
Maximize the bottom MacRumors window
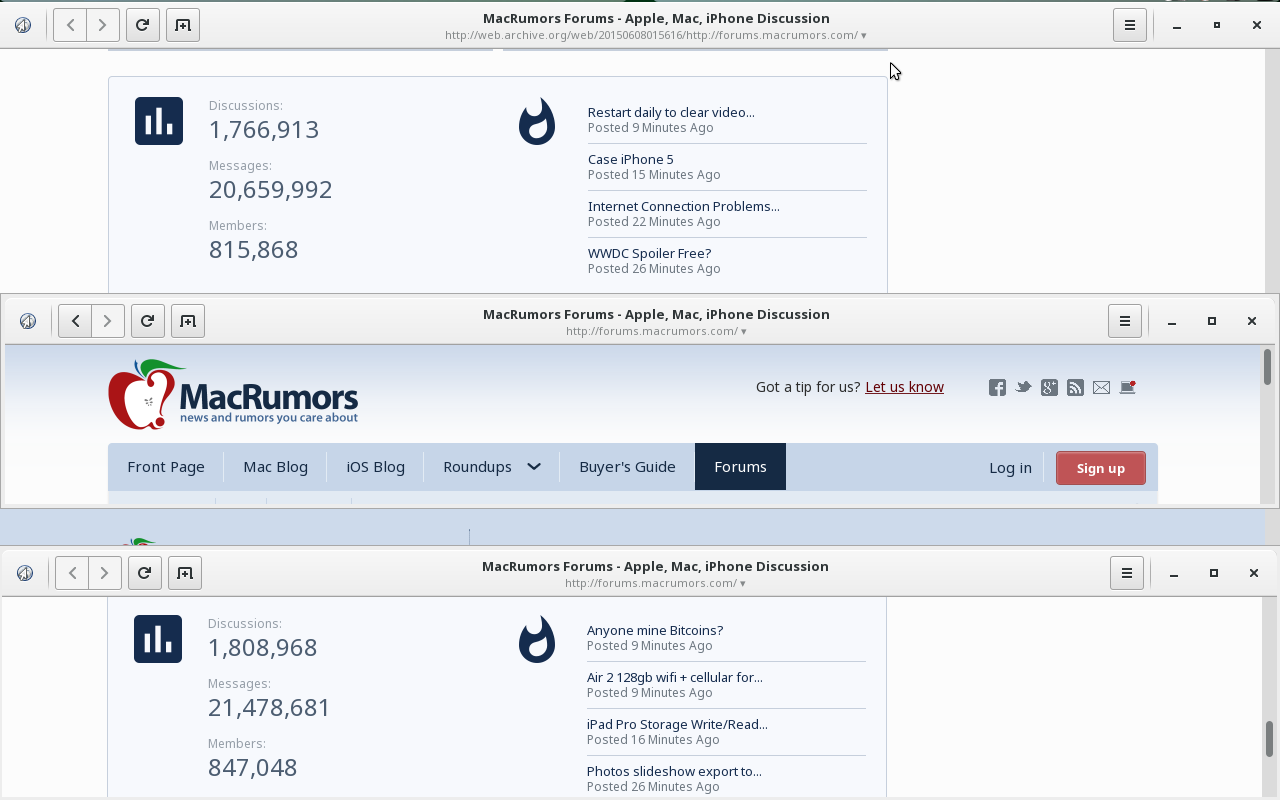coord(1214,573)
